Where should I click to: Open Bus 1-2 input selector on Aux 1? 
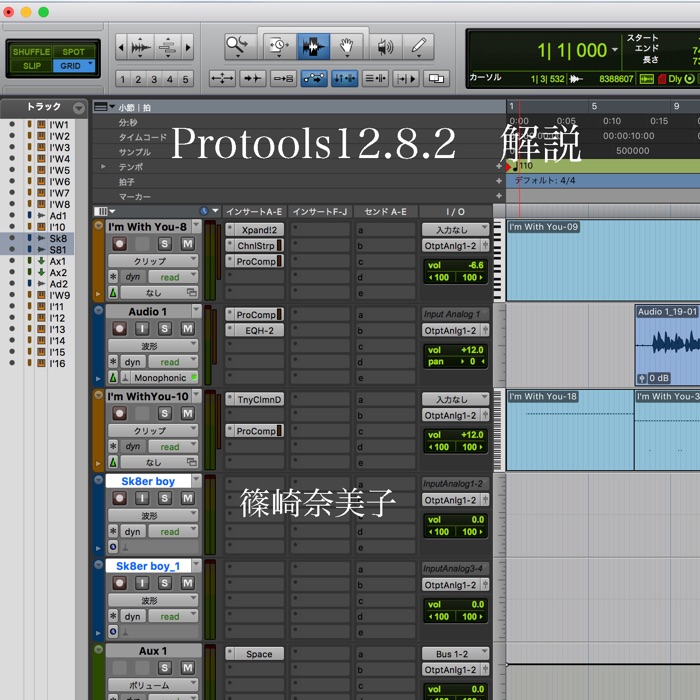tap(455, 654)
